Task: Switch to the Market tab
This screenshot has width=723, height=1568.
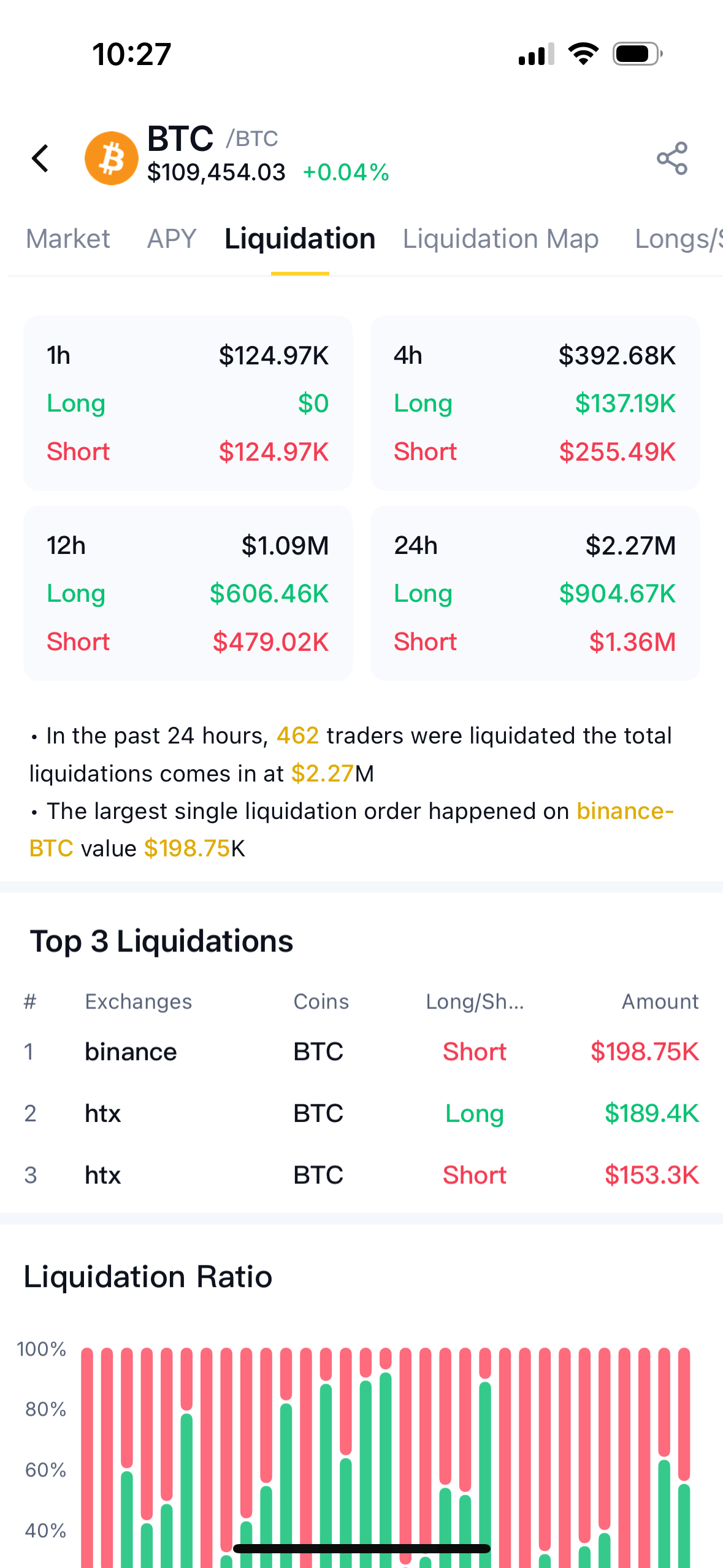Action: pyautogui.click(x=68, y=239)
